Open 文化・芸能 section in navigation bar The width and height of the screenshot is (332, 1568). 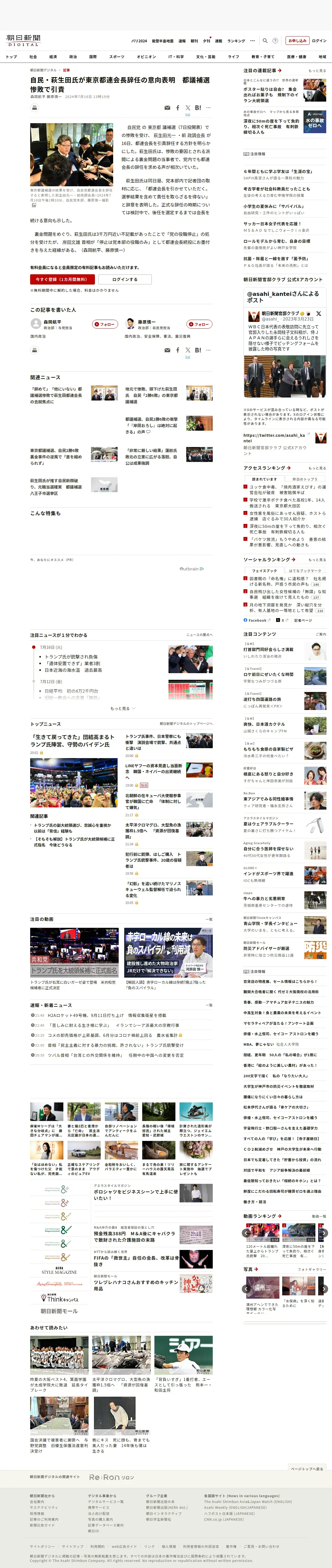point(206,57)
